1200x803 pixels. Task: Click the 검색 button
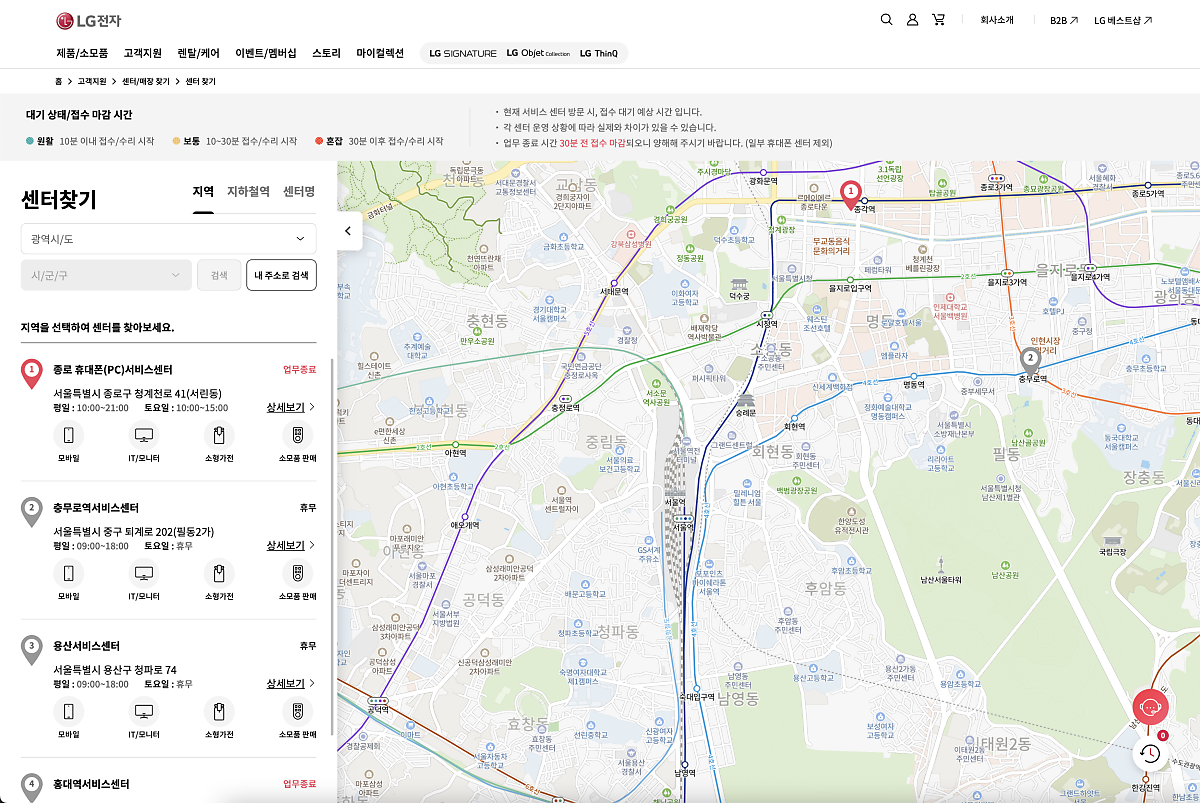[219, 275]
